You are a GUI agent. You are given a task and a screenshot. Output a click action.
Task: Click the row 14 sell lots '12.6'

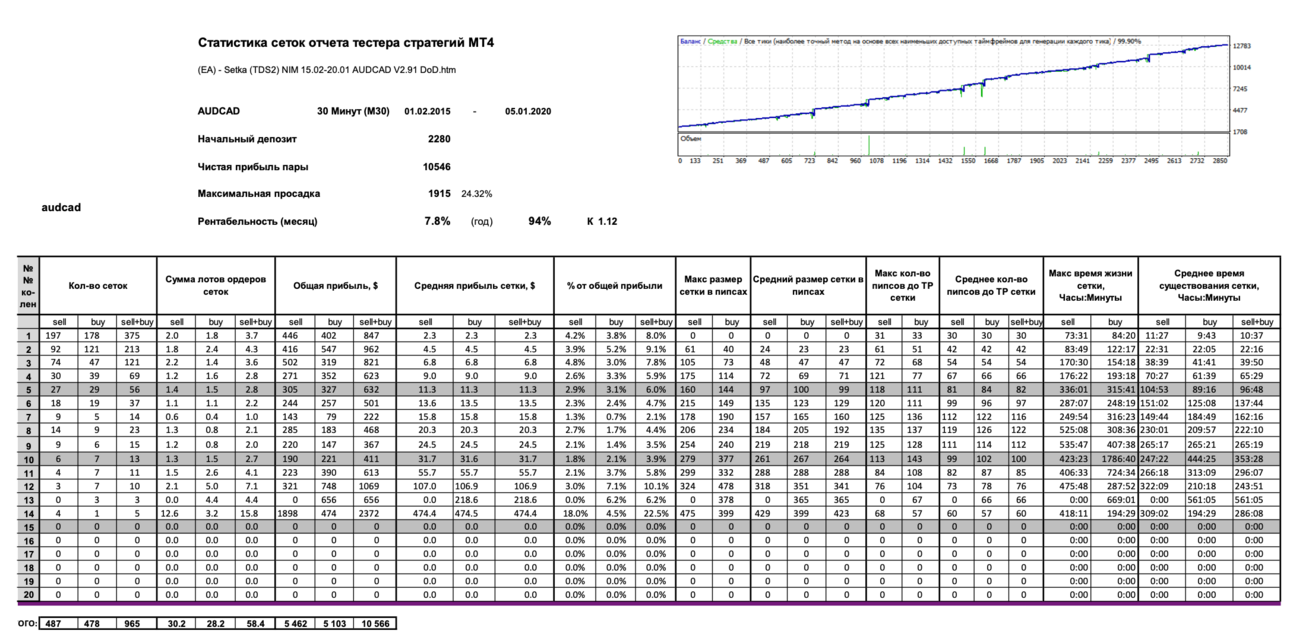point(178,515)
